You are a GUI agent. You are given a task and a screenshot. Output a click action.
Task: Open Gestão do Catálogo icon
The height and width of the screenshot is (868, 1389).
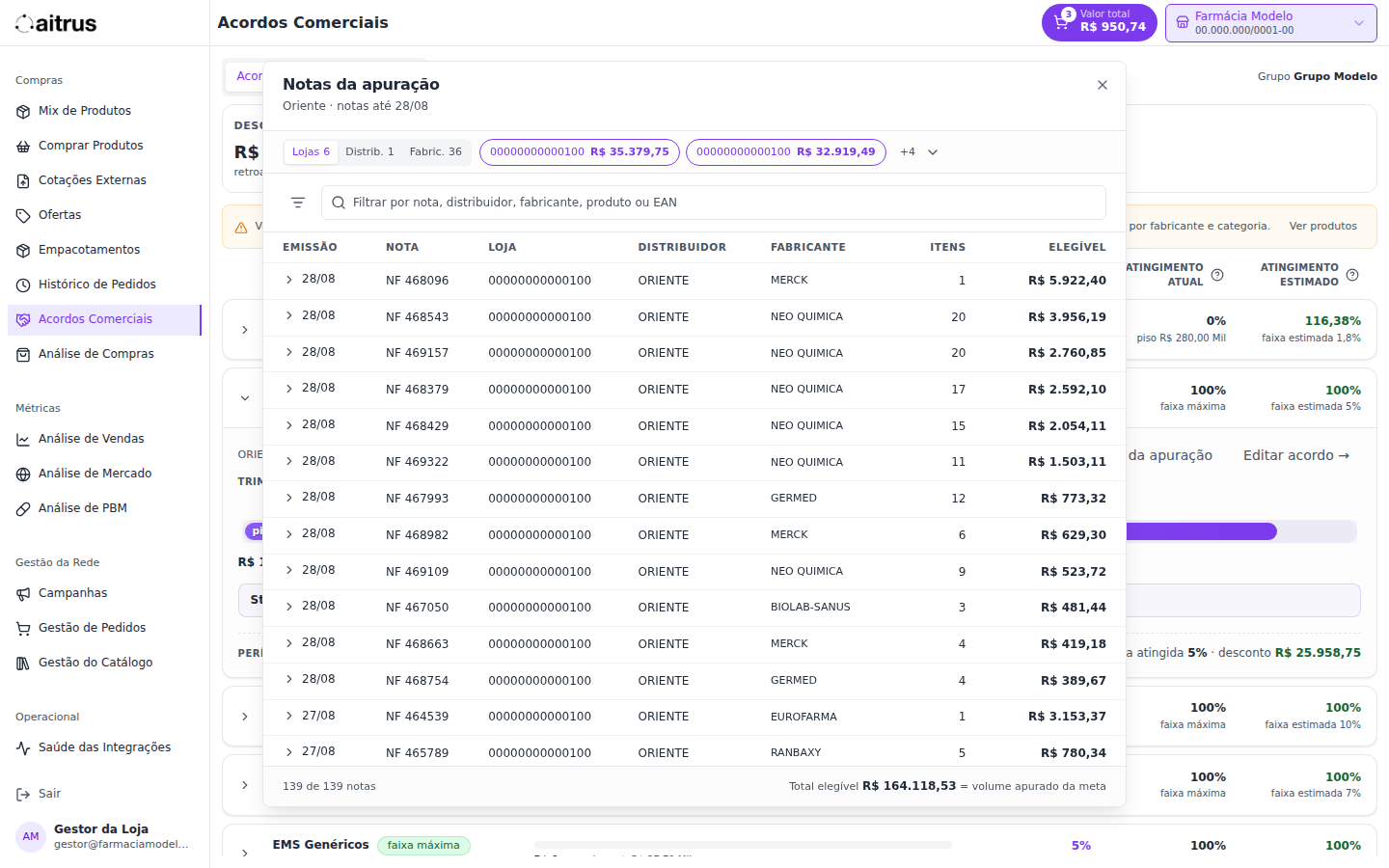pyautogui.click(x=23, y=663)
